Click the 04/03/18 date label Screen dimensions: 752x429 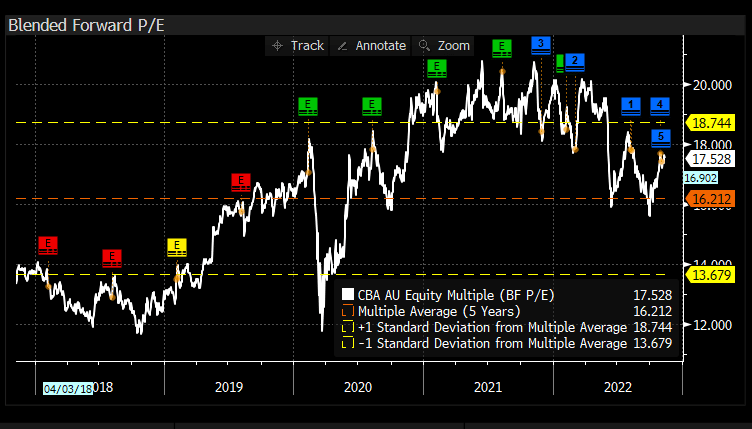pos(65,390)
